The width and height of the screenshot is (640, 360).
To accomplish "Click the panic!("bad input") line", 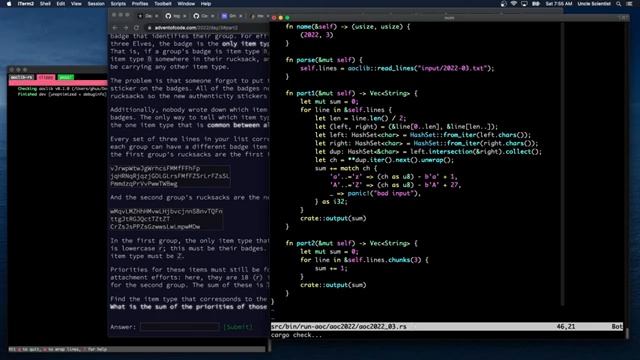I will [x=375, y=193].
